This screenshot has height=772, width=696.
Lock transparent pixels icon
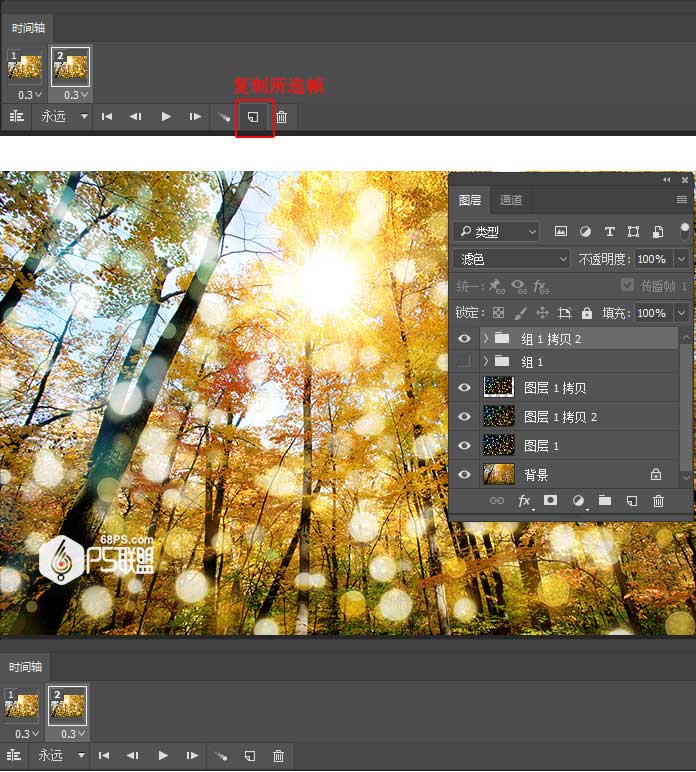pos(499,313)
